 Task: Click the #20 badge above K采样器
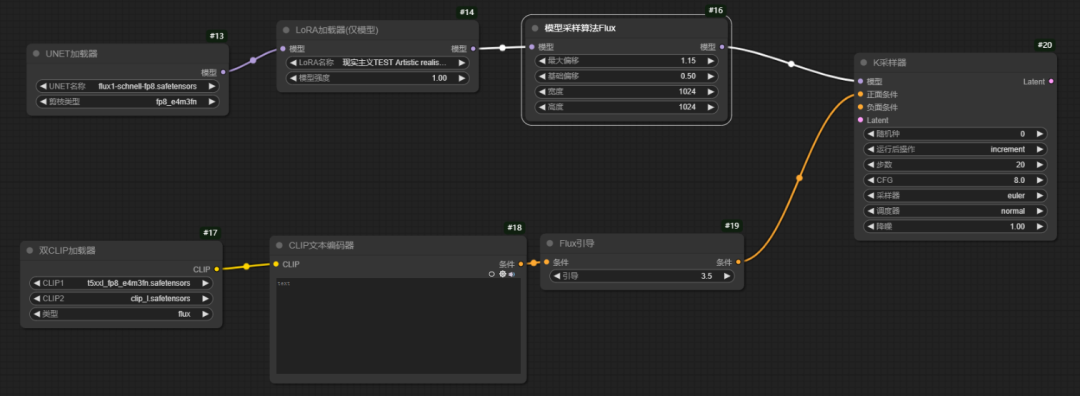coord(1044,45)
